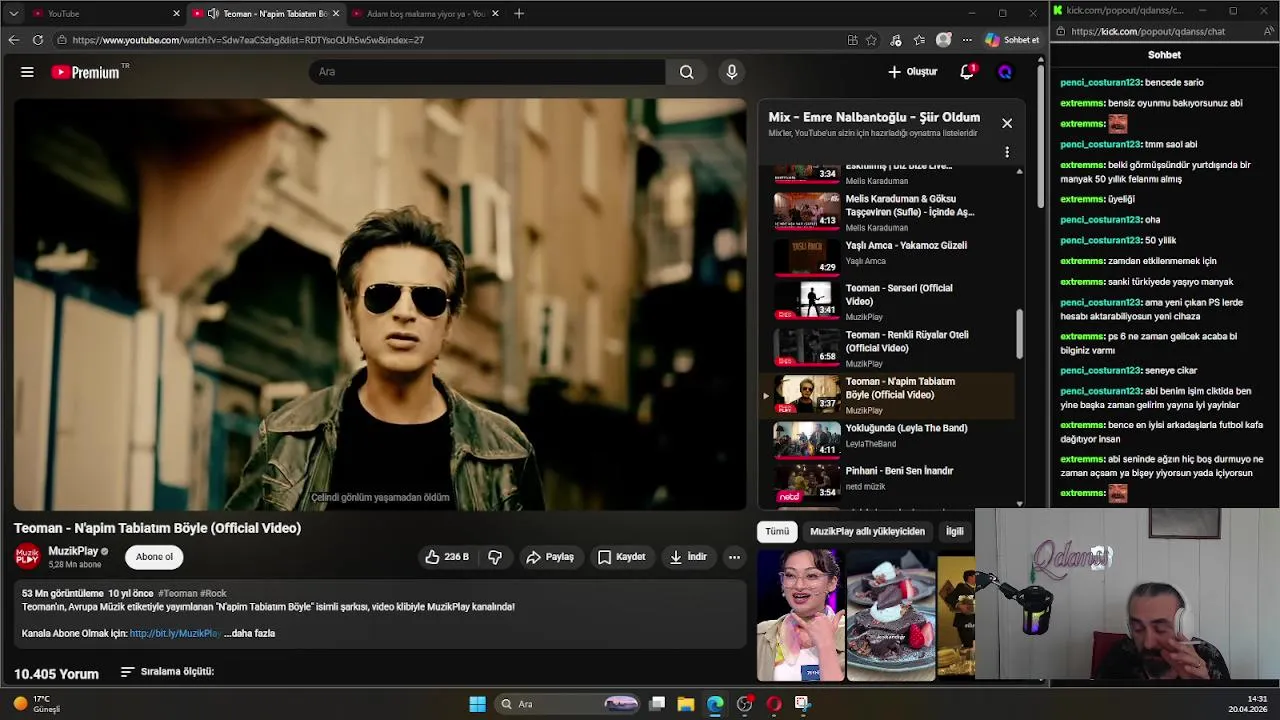Click the video player to pause

[380, 304]
